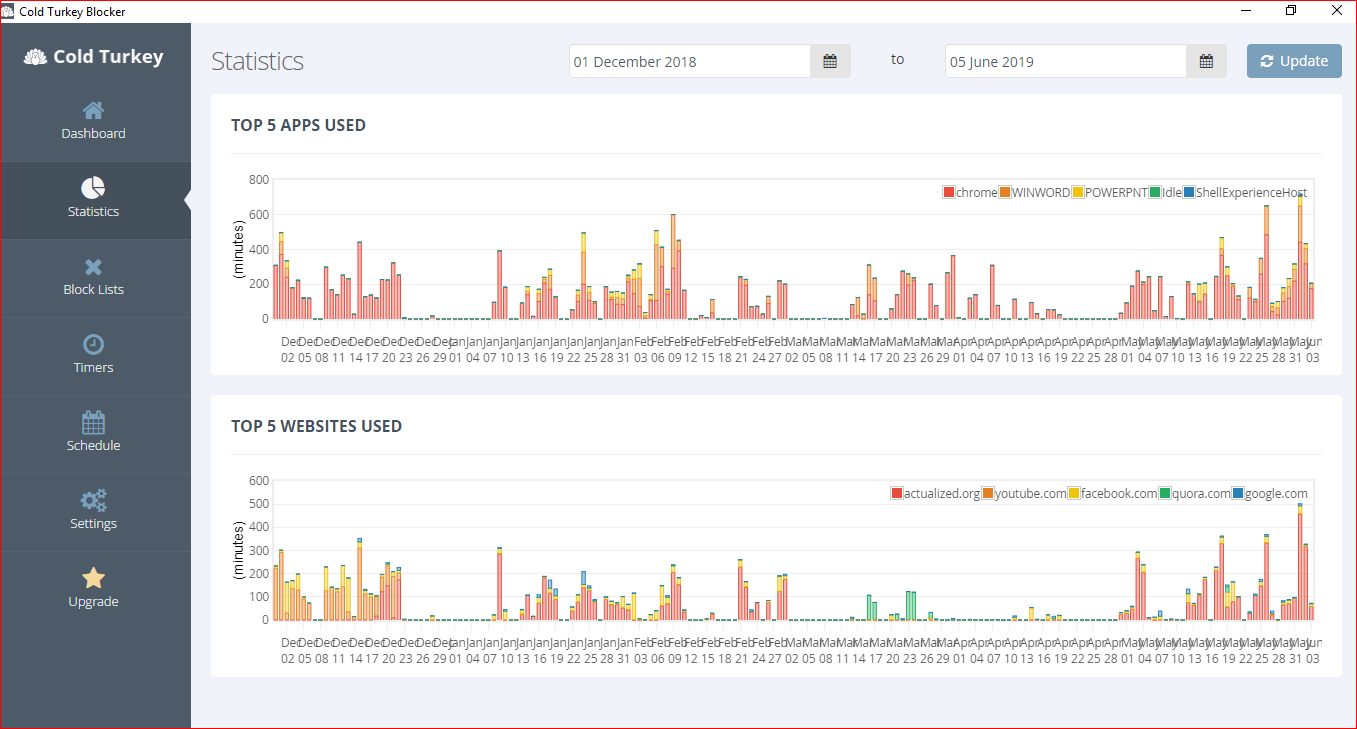The height and width of the screenshot is (729, 1357).
Task: Maximize the Cold Turkey Blocker window
Action: [x=1291, y=11]
